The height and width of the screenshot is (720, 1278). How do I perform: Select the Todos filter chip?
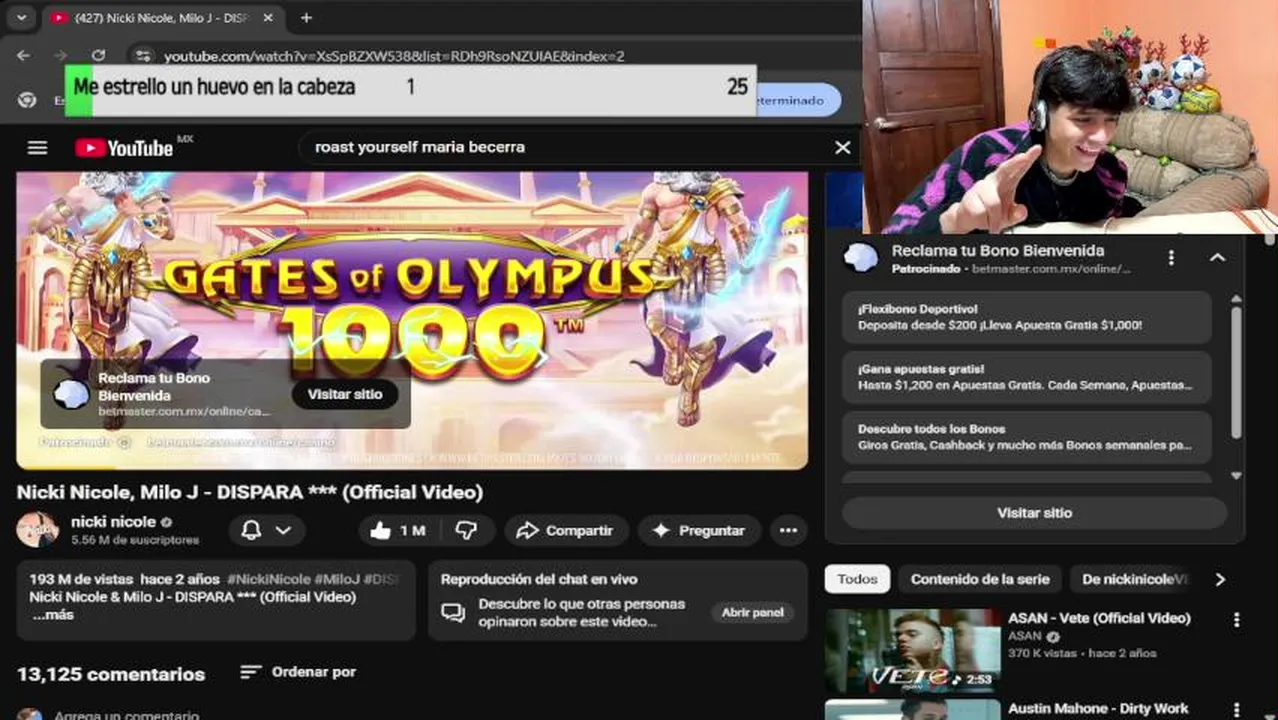click(857, 579)
